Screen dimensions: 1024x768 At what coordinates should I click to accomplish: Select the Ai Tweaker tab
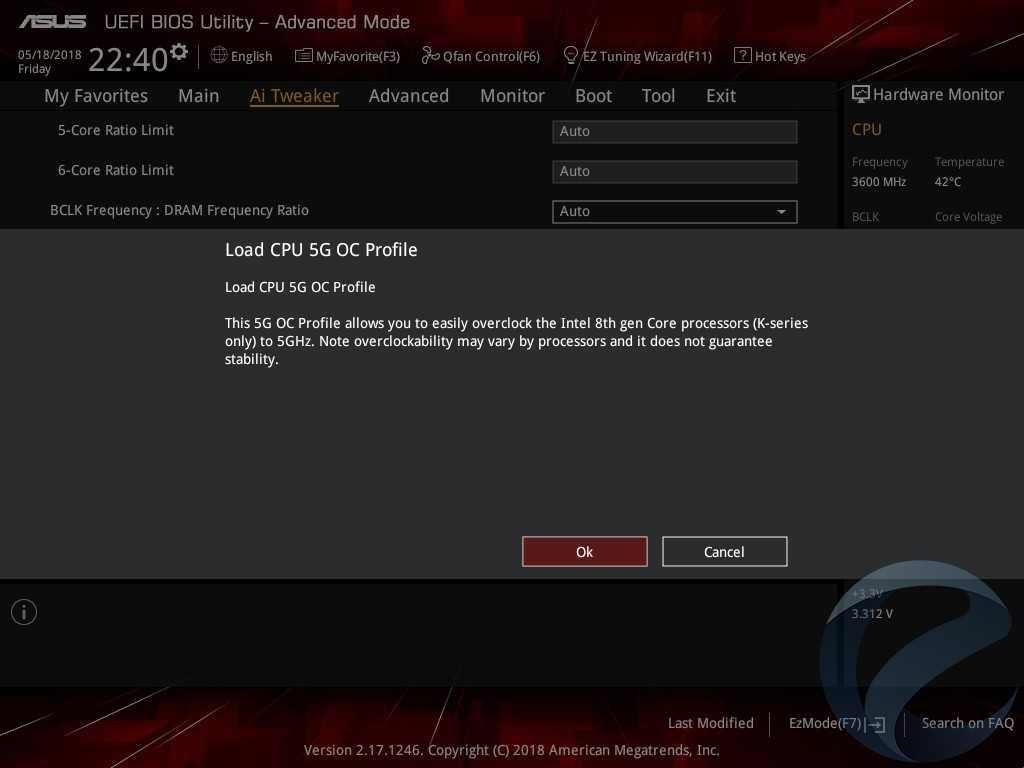(294, 96)
